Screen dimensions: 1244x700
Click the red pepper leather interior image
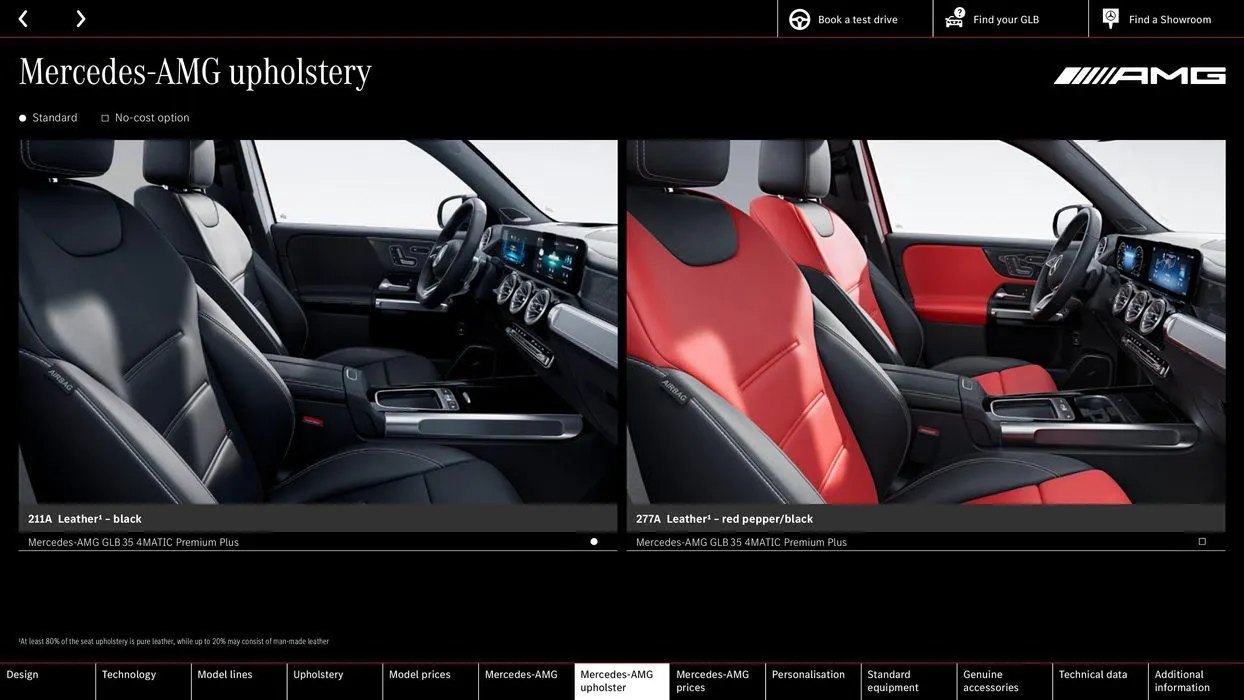(926, 320)
